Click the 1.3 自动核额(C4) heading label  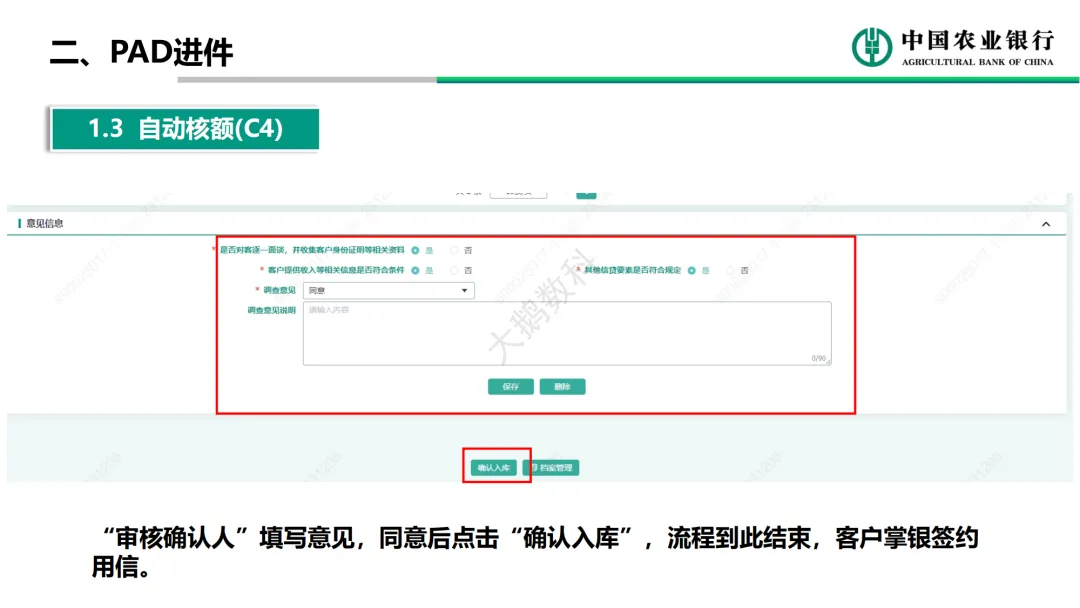click(185, 129)
